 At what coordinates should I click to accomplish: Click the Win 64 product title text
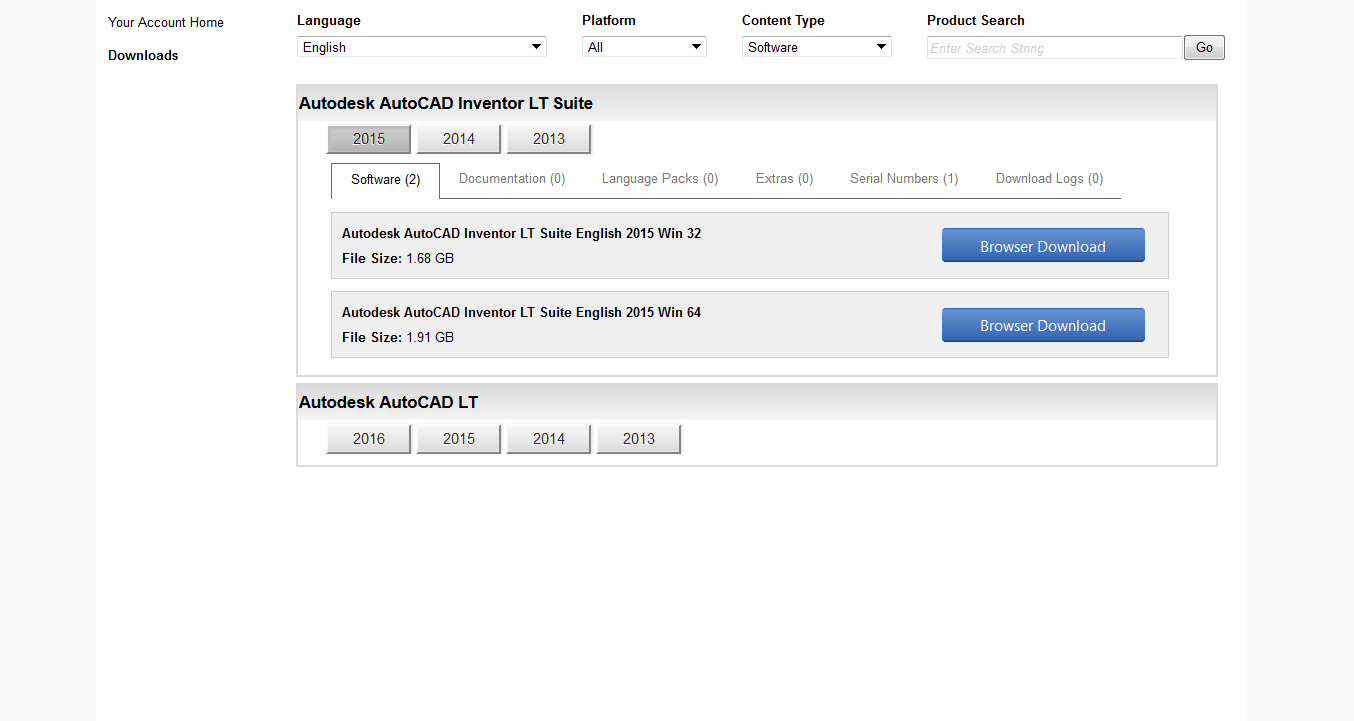click(x=521, y=312)
